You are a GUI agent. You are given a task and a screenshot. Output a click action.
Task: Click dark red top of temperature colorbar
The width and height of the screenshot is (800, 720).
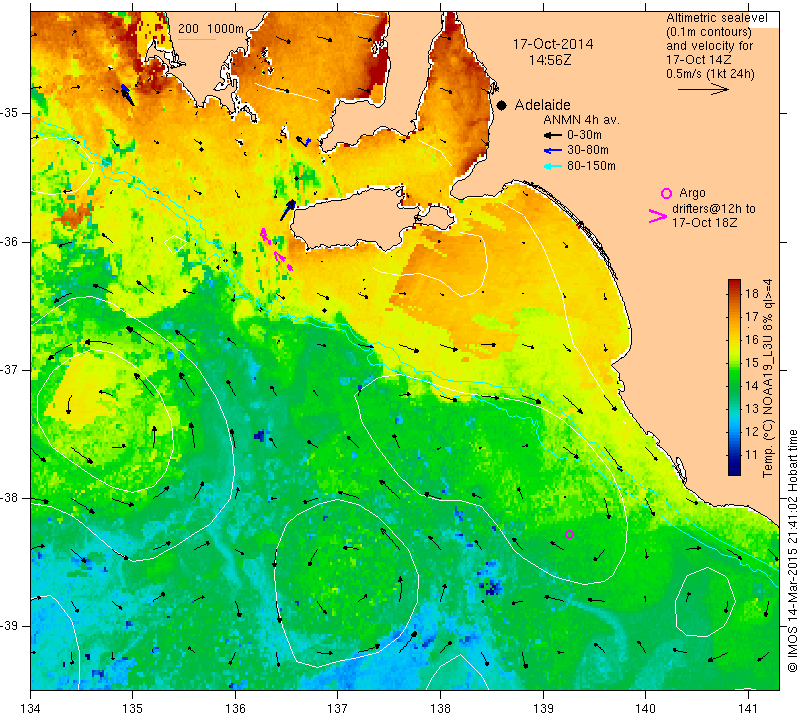[734, 284]
